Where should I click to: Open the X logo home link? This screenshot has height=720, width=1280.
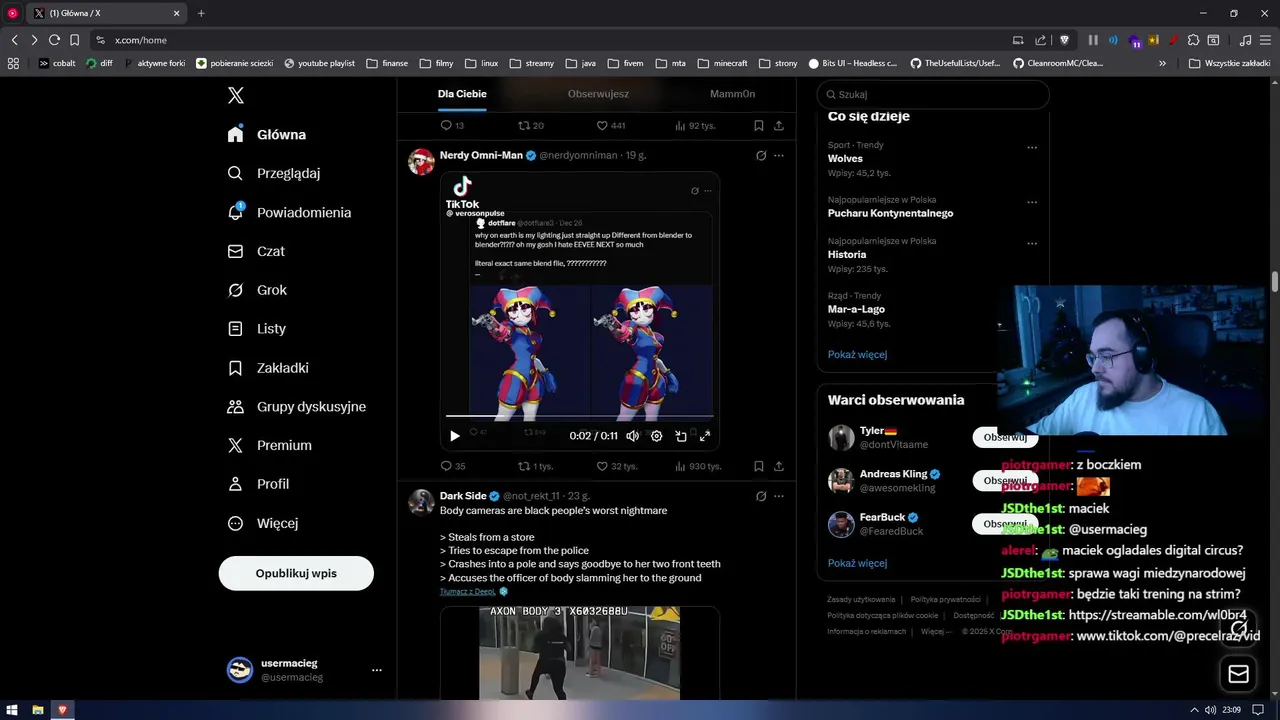tap(236, 96)
